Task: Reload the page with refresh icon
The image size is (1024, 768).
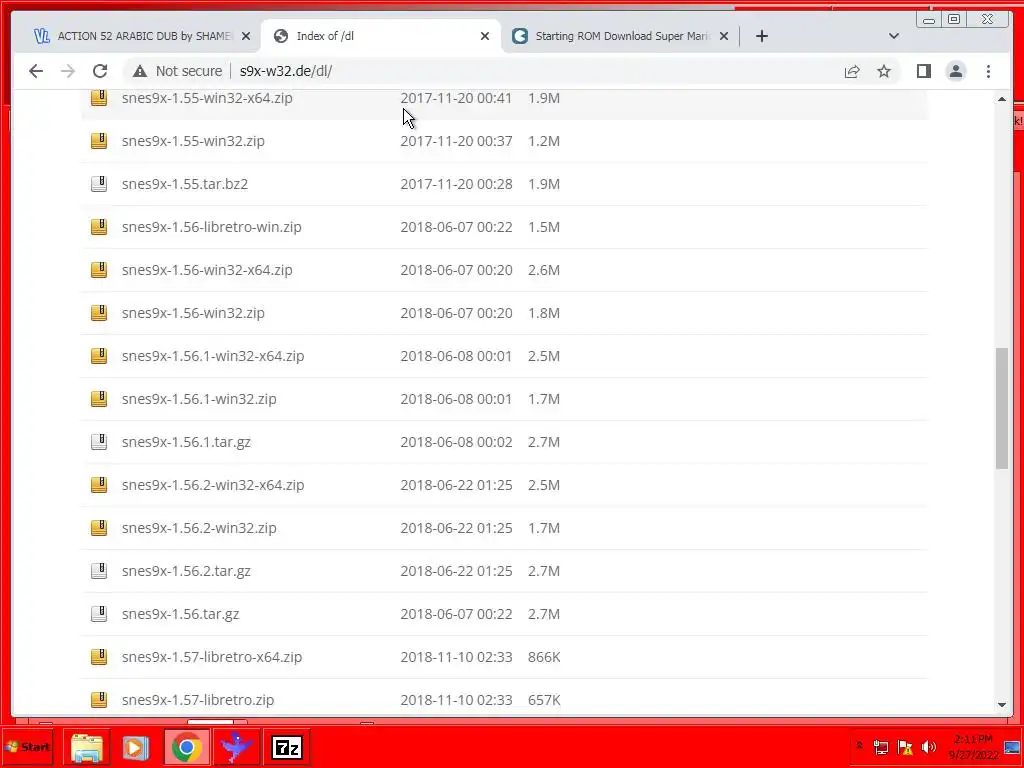Action: click(100, 71)
